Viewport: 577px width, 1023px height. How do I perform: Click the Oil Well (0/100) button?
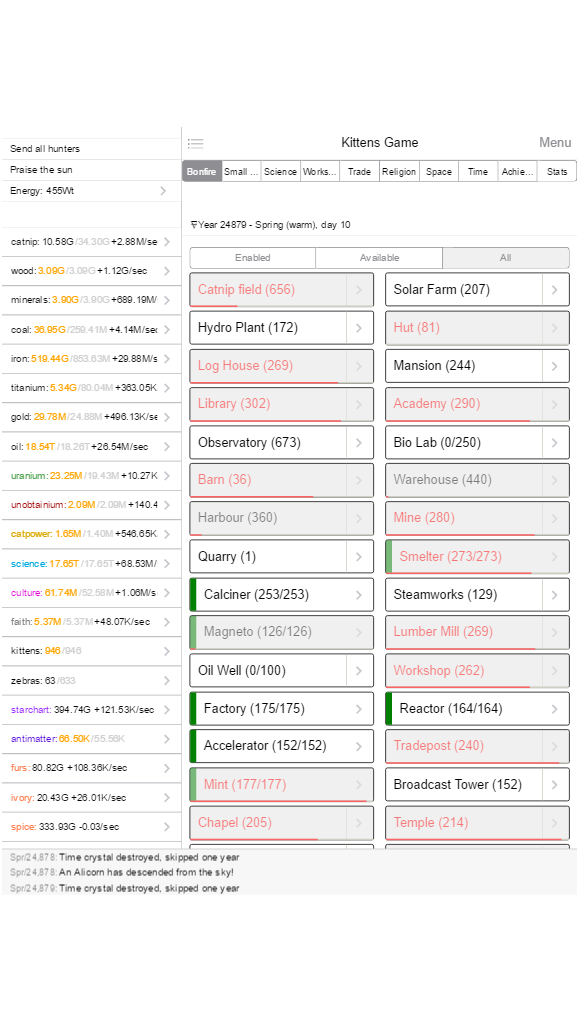coord(268,670)
